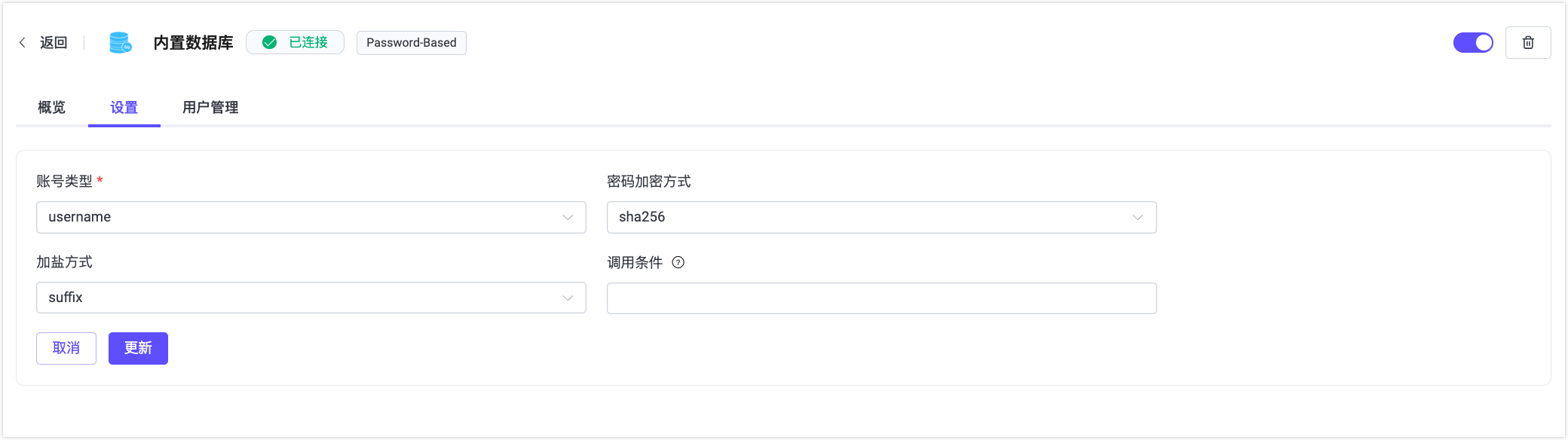Click the green connected checkmark icon
This screenshot has height=440, width=1568.
pyautogui.click(x=270, y=43)
